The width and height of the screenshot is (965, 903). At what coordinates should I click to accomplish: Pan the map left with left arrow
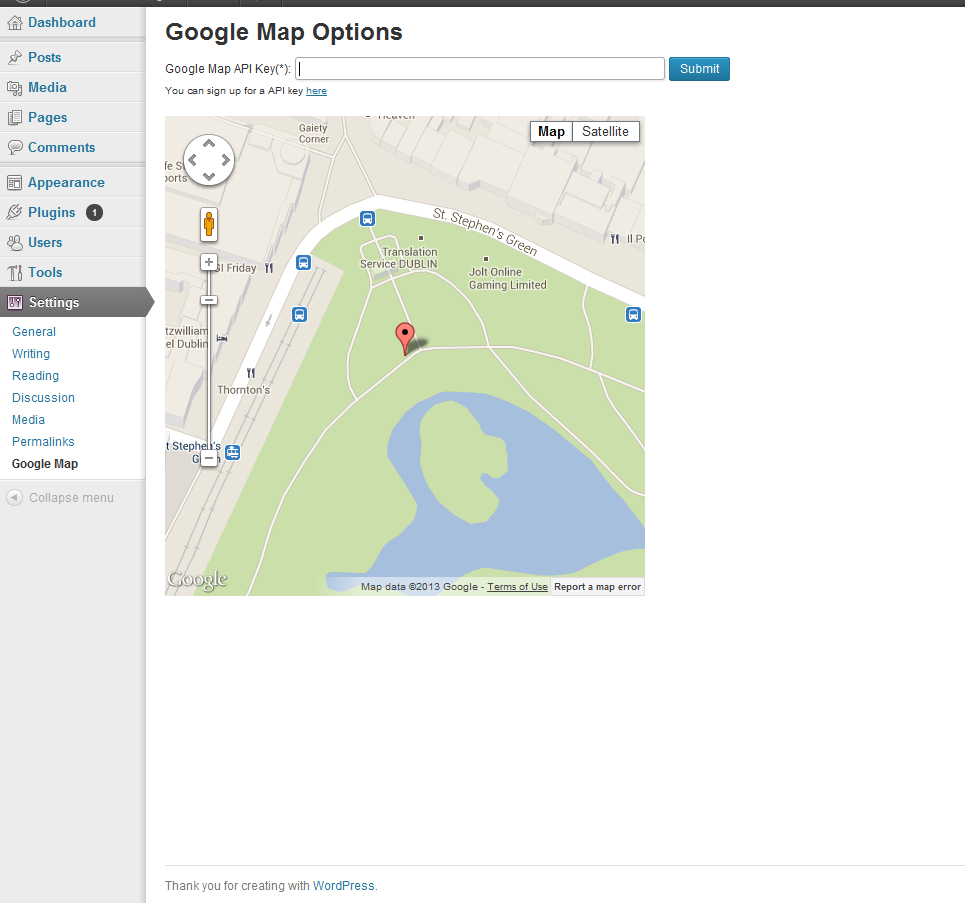tap(193, 160)
